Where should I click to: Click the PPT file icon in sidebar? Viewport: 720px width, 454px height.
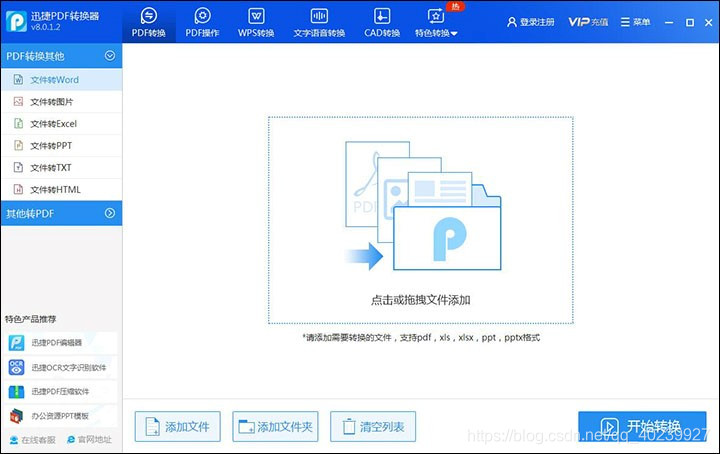coord(18,146)
